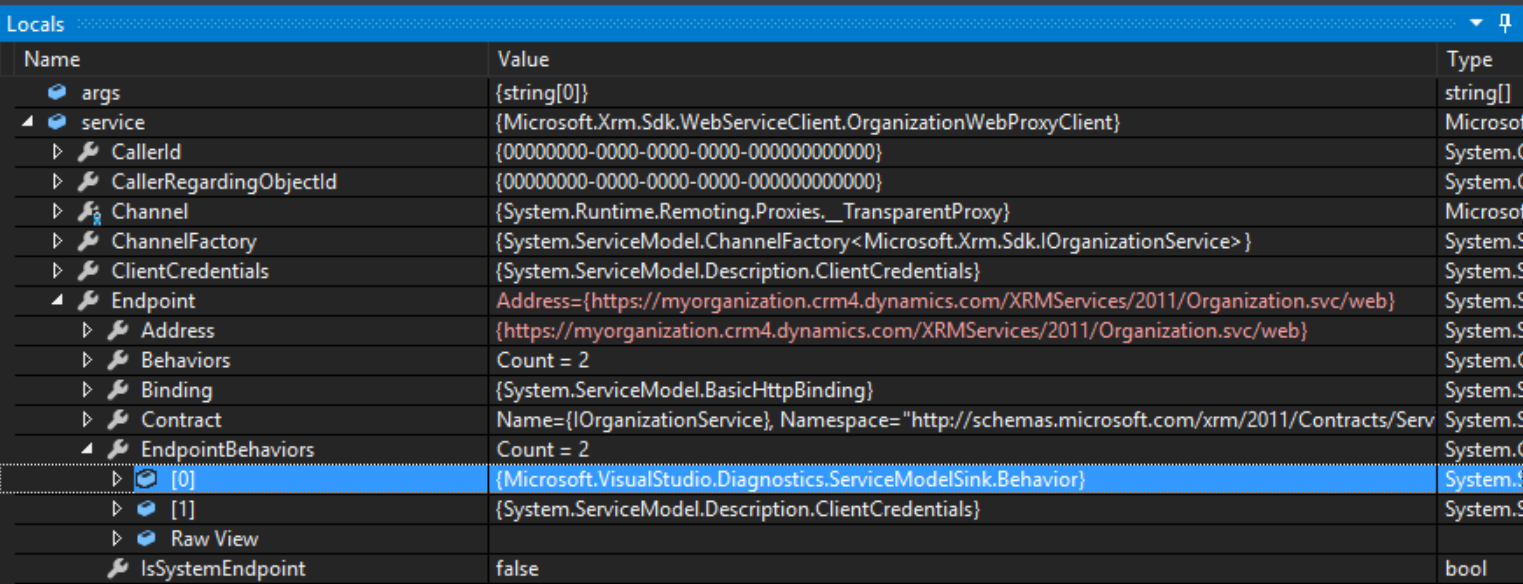Image resolution: width=1523 pixels, height=584 pixels.
Task: Collapse the service variable node
Action: click(27, 122)
